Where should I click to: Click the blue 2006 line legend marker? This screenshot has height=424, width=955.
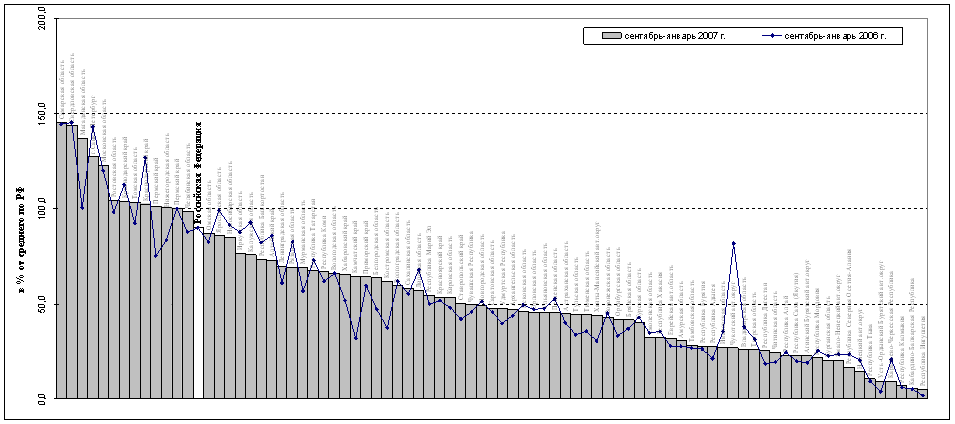(x=774, y=36)
